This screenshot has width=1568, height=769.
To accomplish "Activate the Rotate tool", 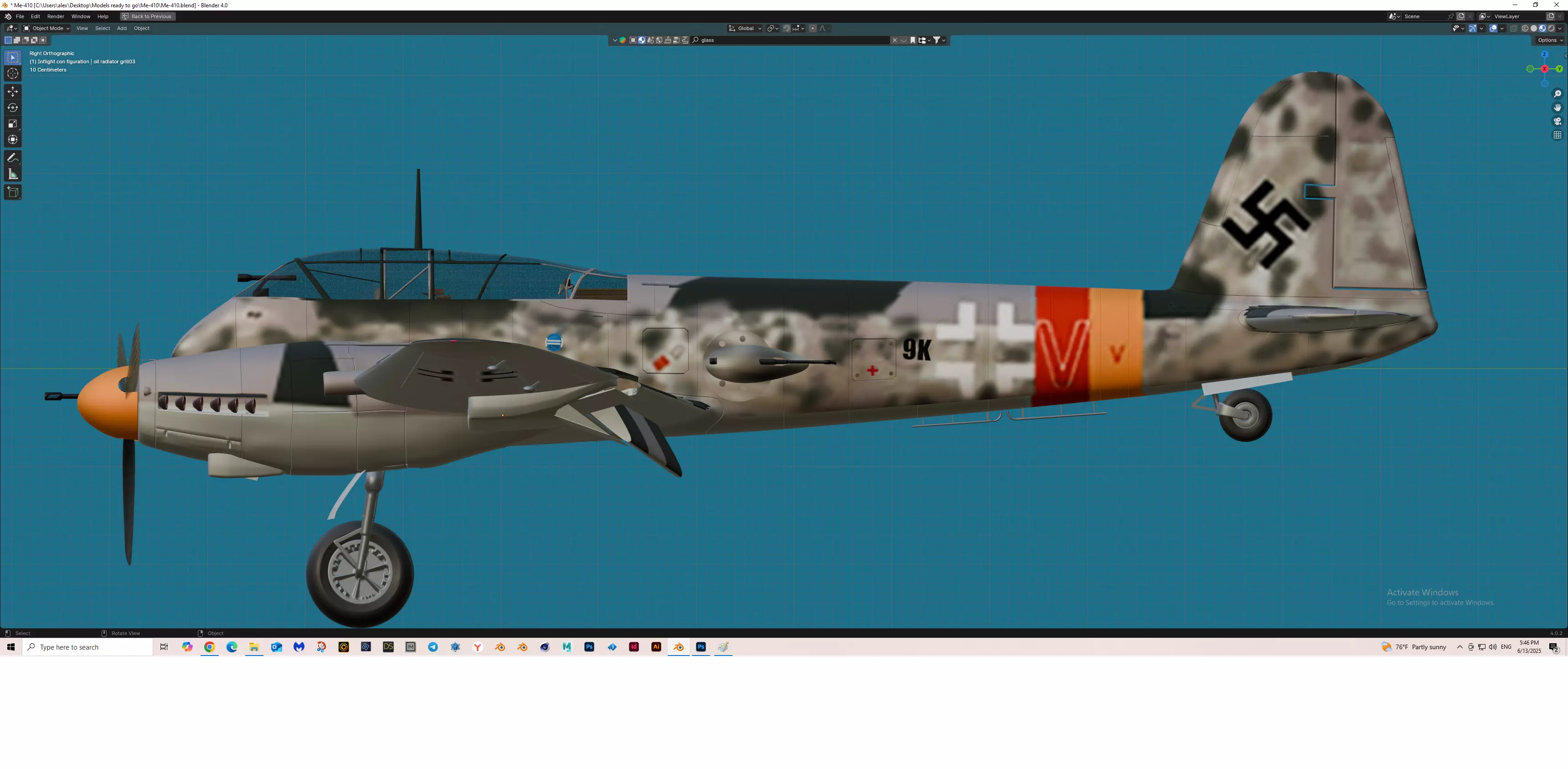I will coord(13,108).
